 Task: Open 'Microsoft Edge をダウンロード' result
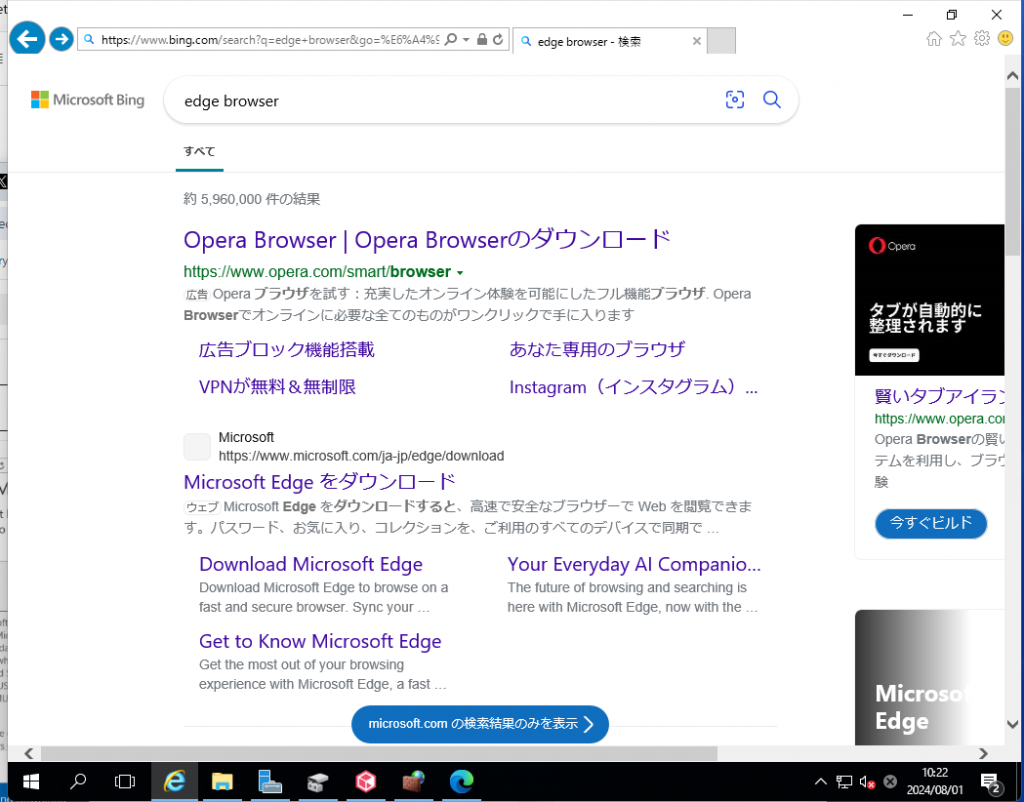click(x=319, y=482)
